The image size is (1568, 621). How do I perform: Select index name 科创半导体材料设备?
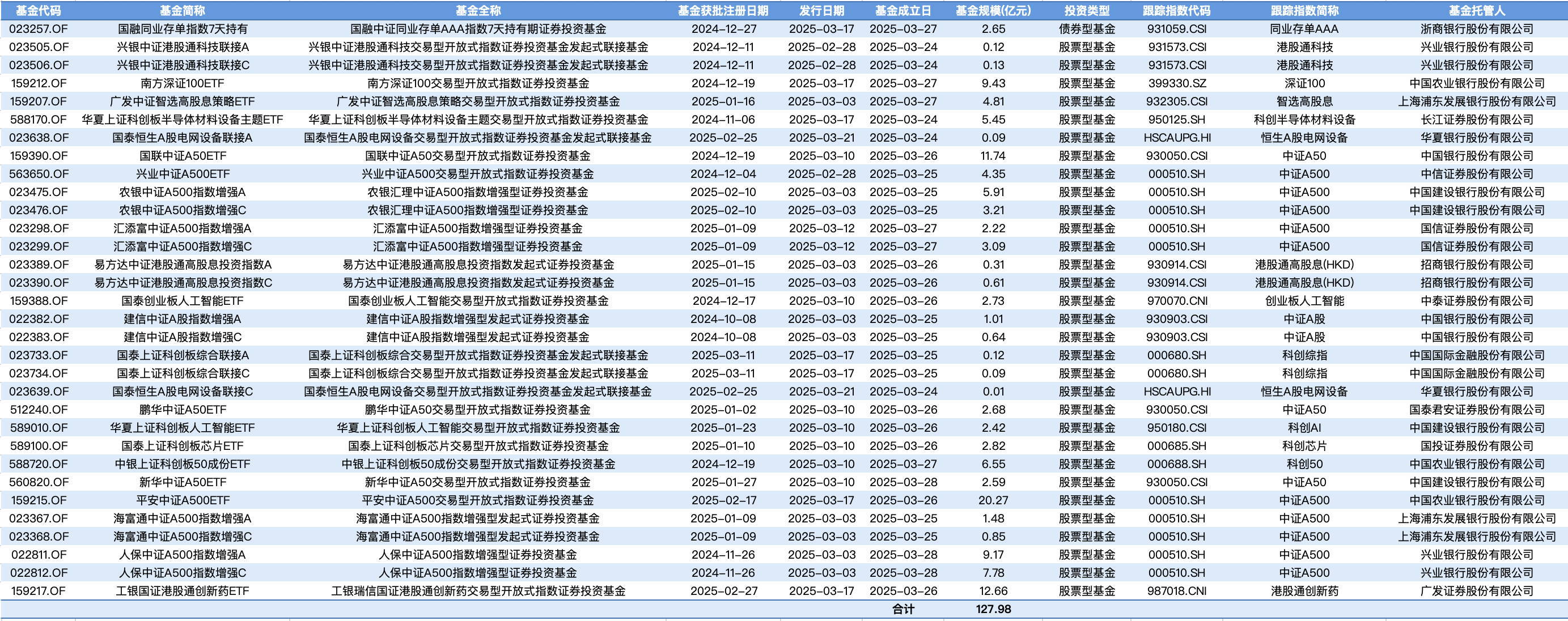pyautogui.click(x=1304, y=120)
